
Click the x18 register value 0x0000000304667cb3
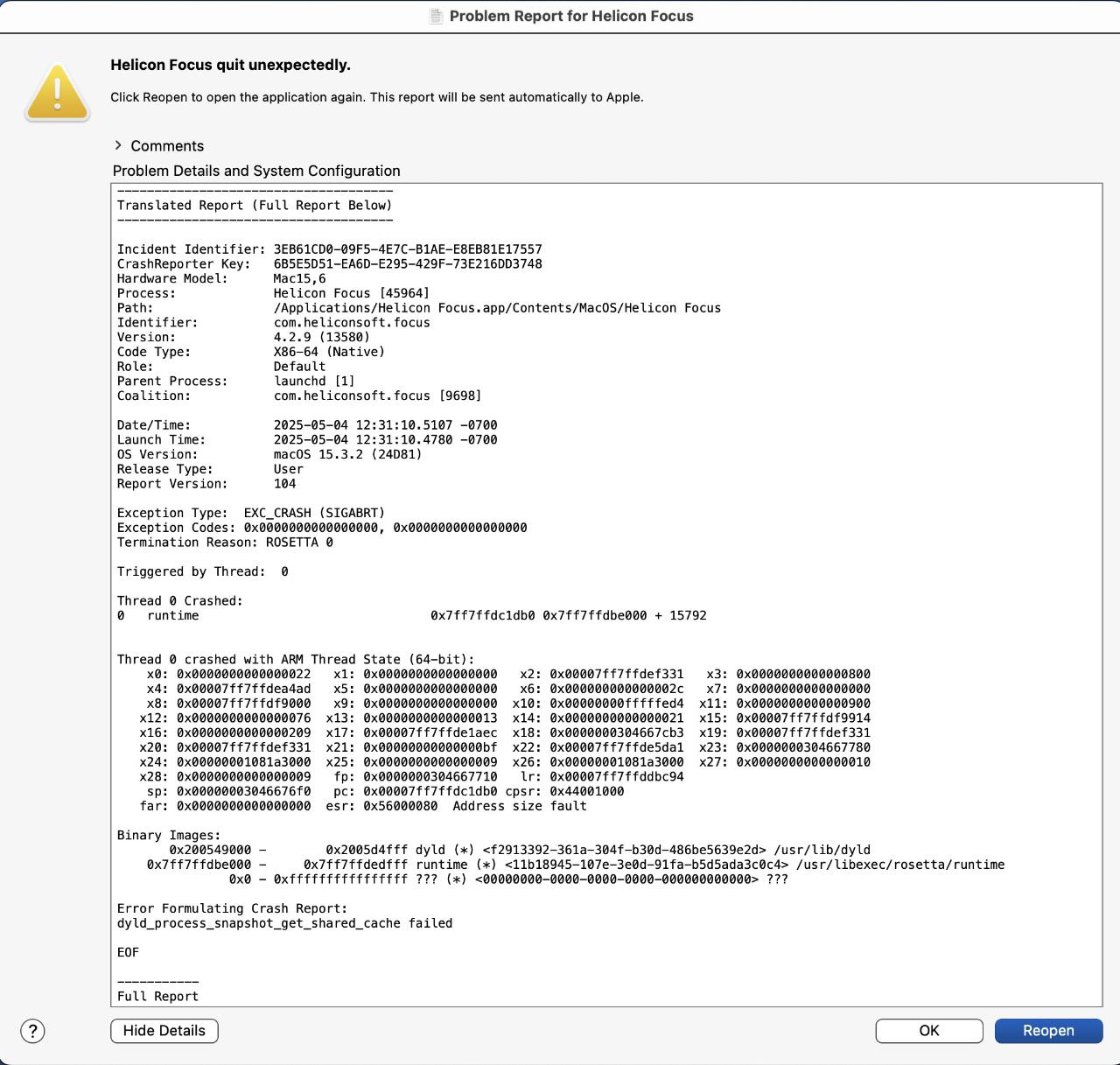(x=617, y=733)
